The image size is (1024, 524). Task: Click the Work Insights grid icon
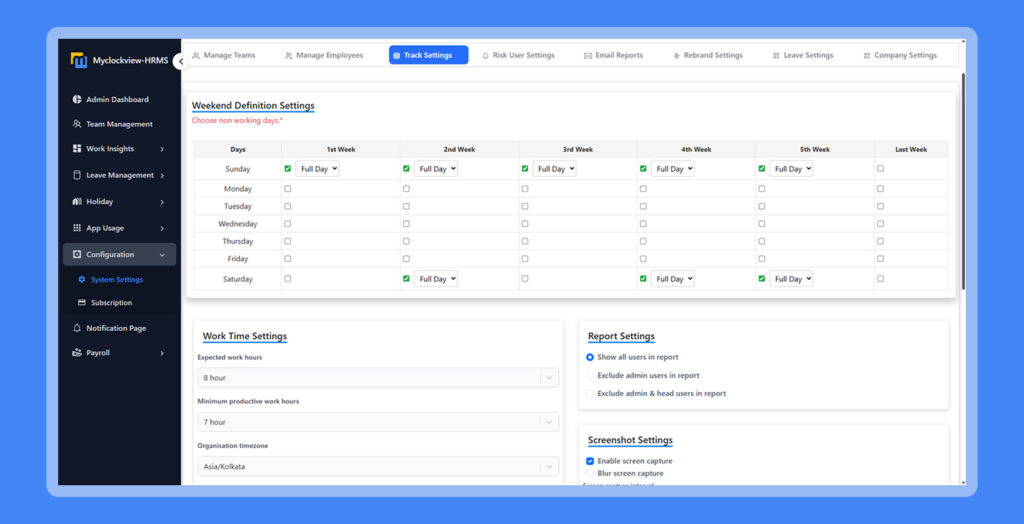(77, 149)
